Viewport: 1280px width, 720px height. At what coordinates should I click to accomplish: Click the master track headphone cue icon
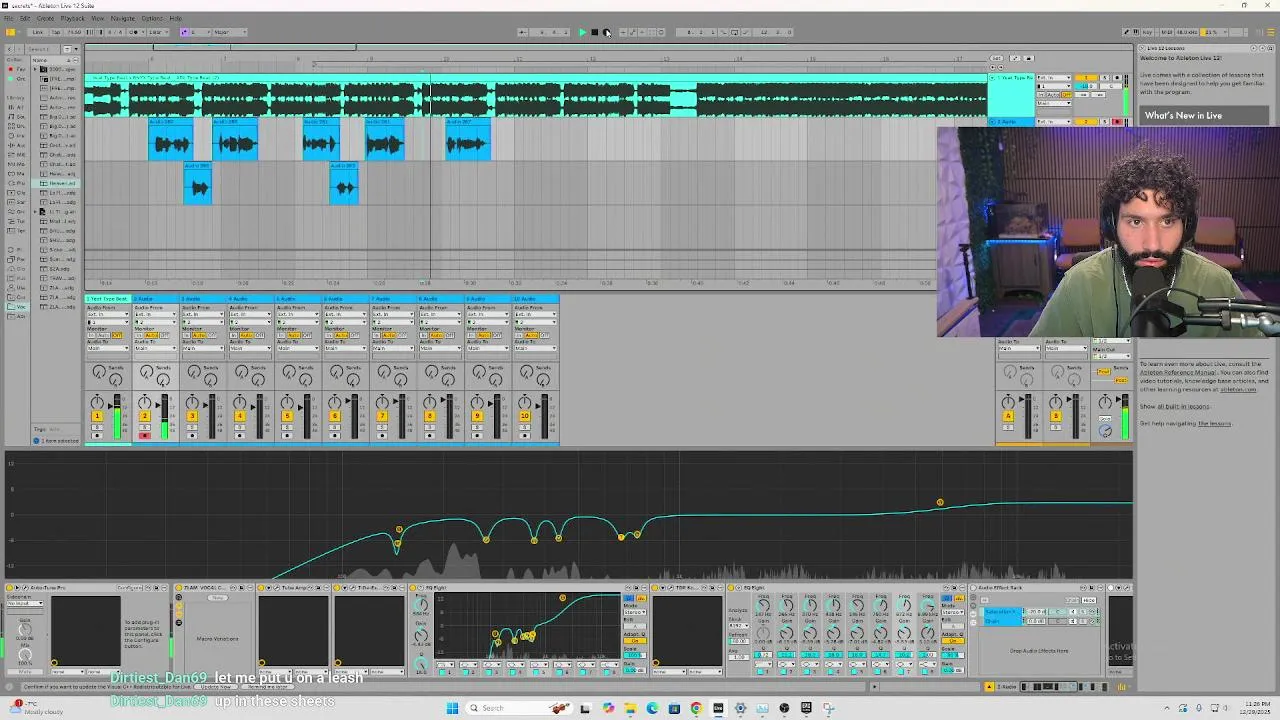pos(1105,431)
